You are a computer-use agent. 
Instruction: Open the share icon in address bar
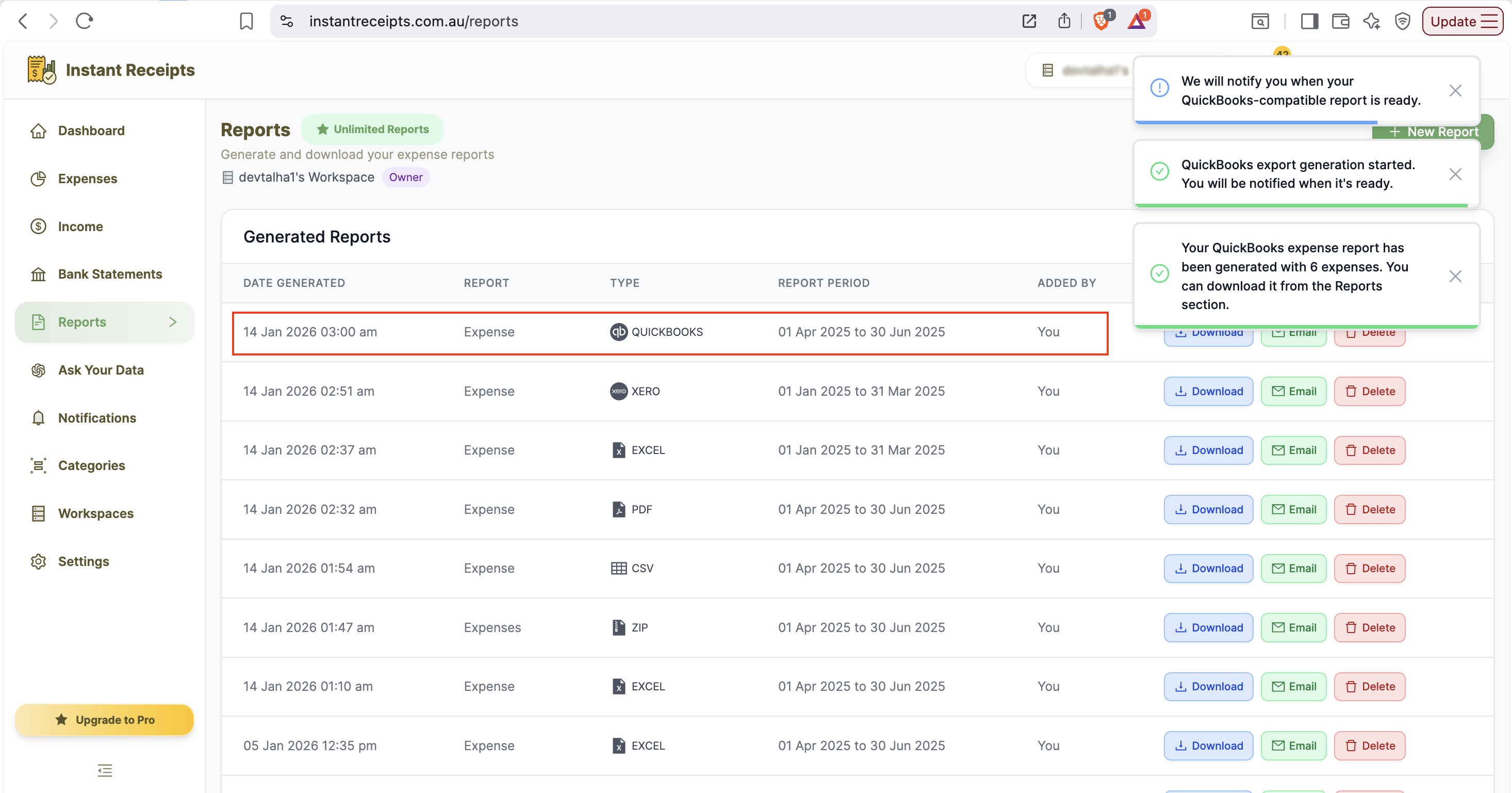(1064, 21)
